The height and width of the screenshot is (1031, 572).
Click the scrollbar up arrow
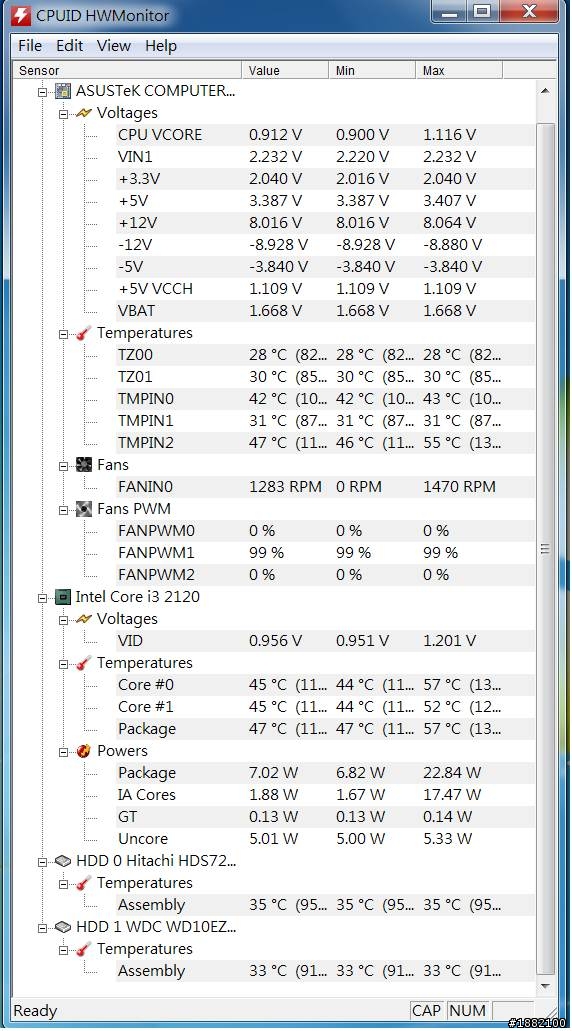tap(544, 91)
